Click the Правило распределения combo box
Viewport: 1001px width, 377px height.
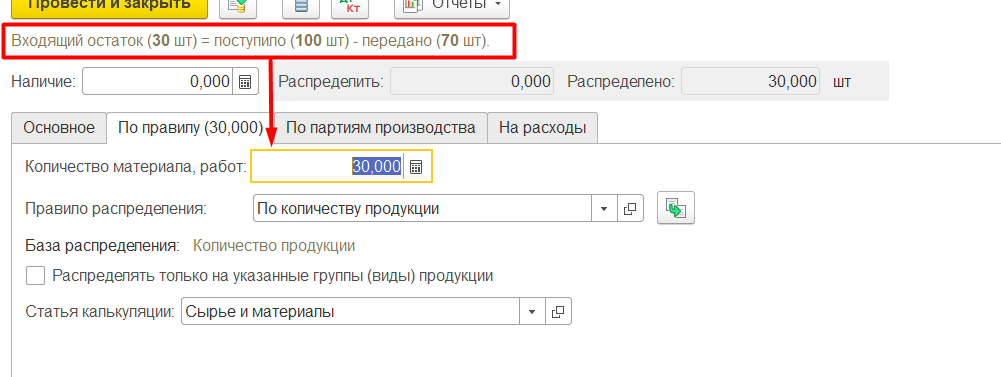422,209
